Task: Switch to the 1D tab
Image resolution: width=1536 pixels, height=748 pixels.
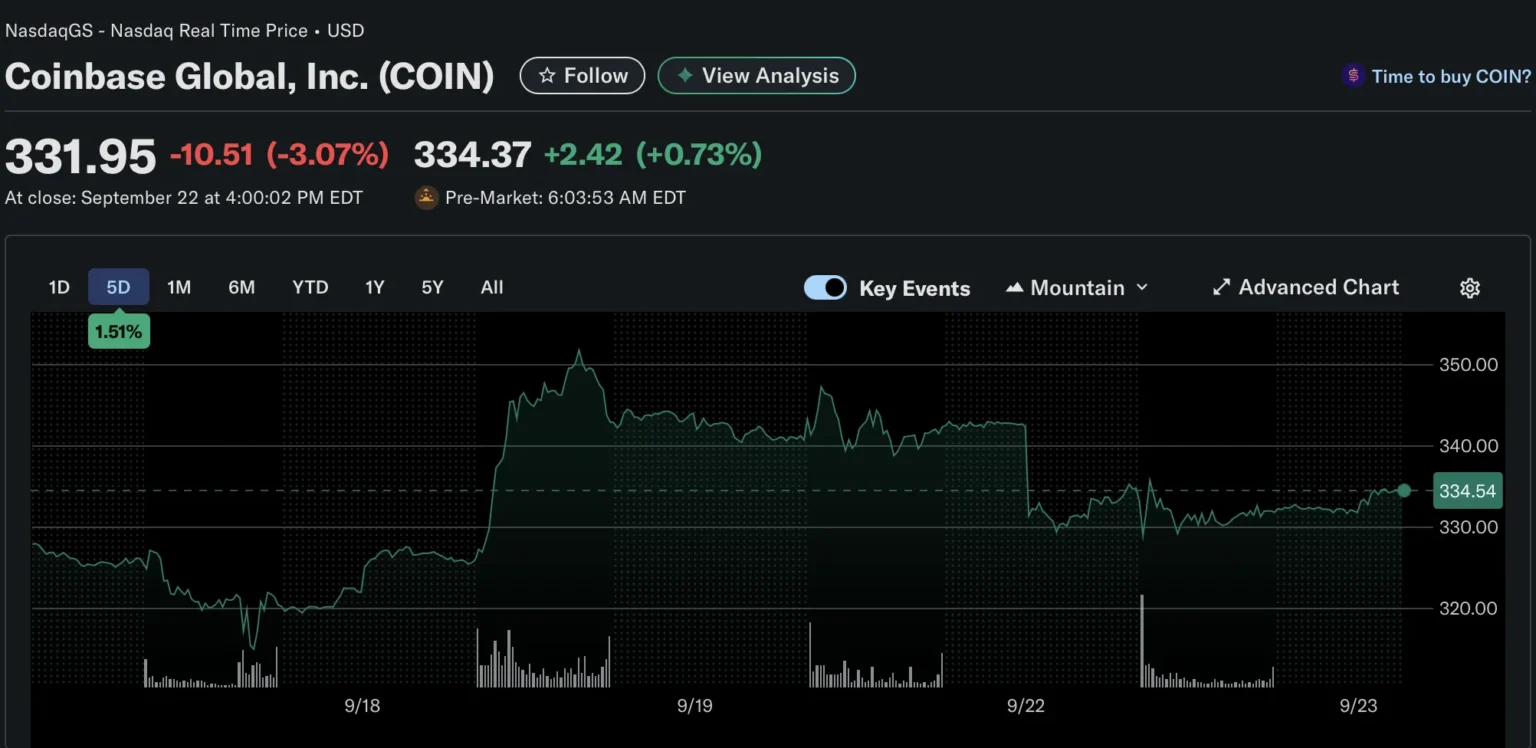Action: click(x=58, y=287)
